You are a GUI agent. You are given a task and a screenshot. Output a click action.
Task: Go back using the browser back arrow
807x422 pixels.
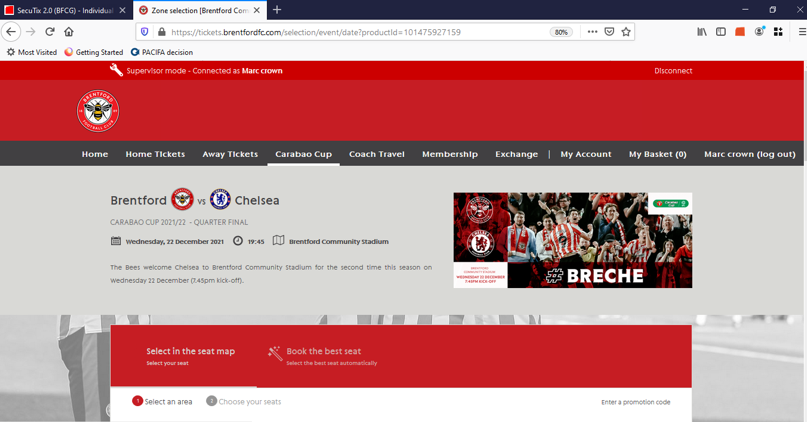pyautogui.click(x=11, y=32)
